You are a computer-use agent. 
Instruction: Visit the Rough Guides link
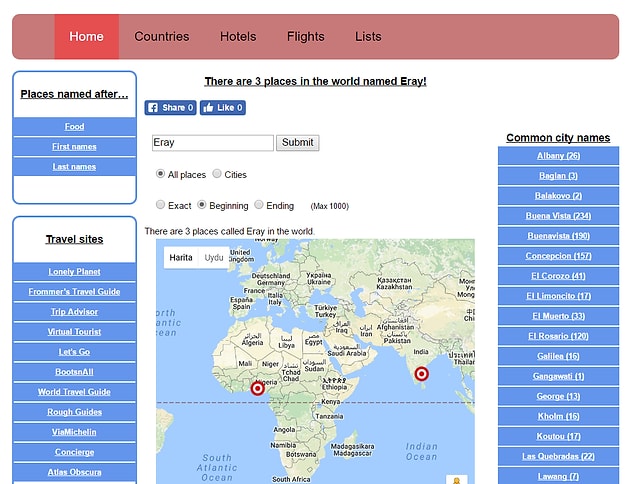pos(75,412)
